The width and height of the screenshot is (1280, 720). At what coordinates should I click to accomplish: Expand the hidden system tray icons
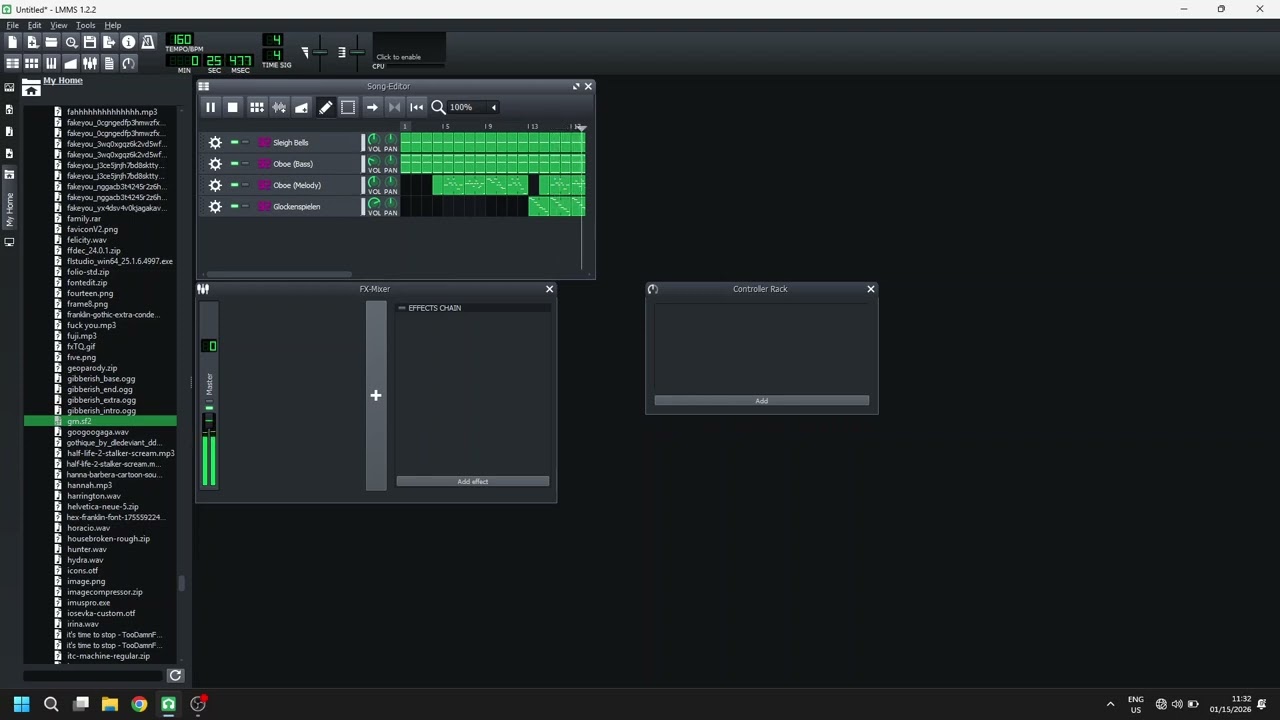(x=1110, y=704)
